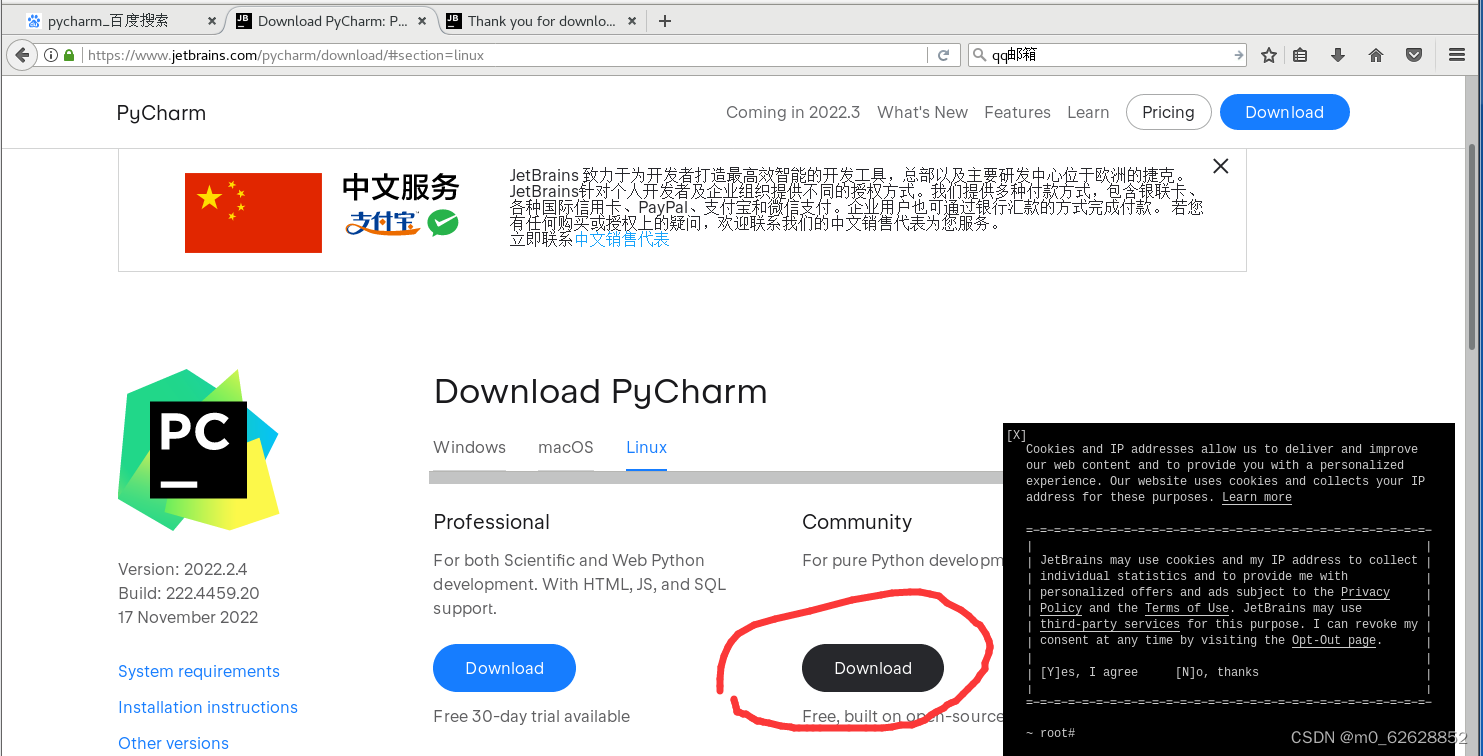The height and width of the screenshot is (756, 1483).
Task: Open Coming in 2022.3 menu item
Action: [x=793, y=112]
